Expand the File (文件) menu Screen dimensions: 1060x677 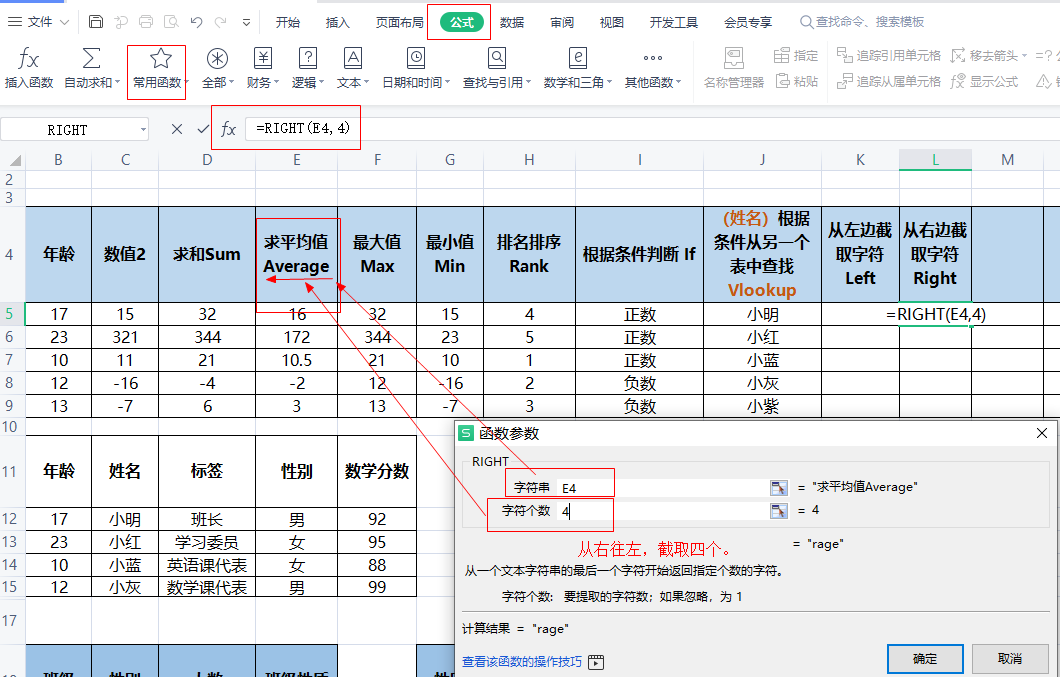pyautogui.click(x=39, y=22)
